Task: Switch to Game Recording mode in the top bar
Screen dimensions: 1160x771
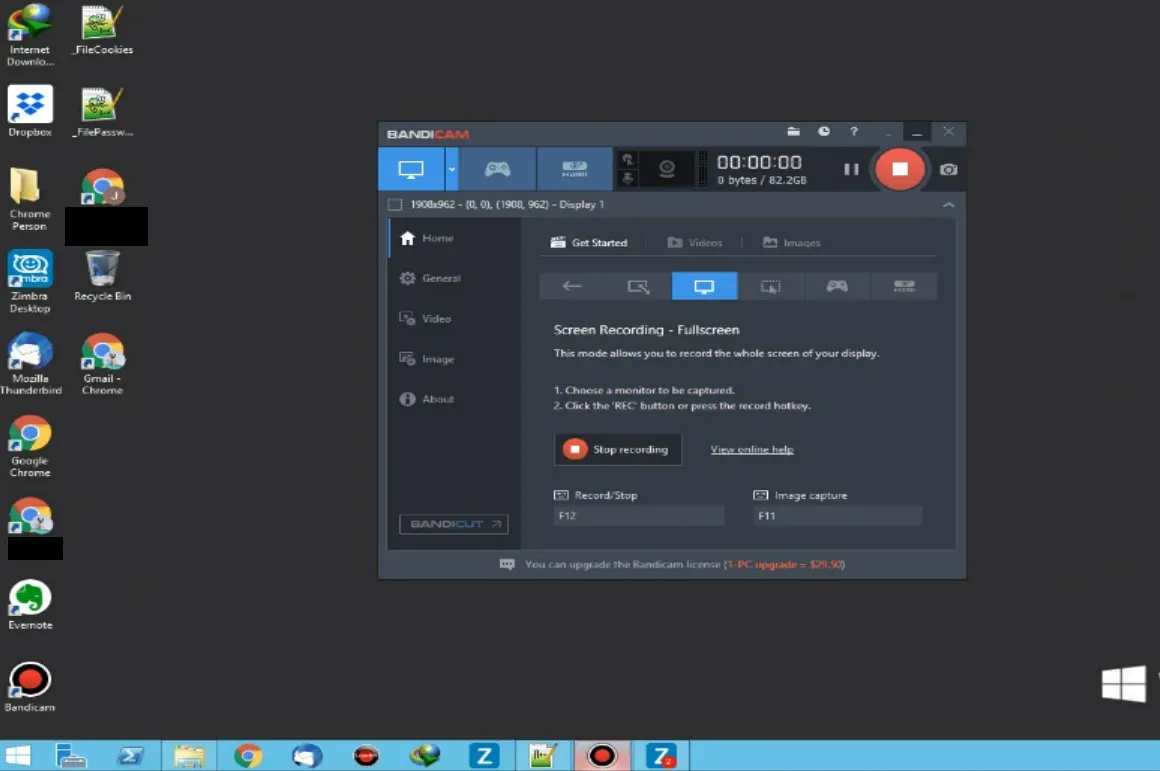Action: click(x=497, y=169)
